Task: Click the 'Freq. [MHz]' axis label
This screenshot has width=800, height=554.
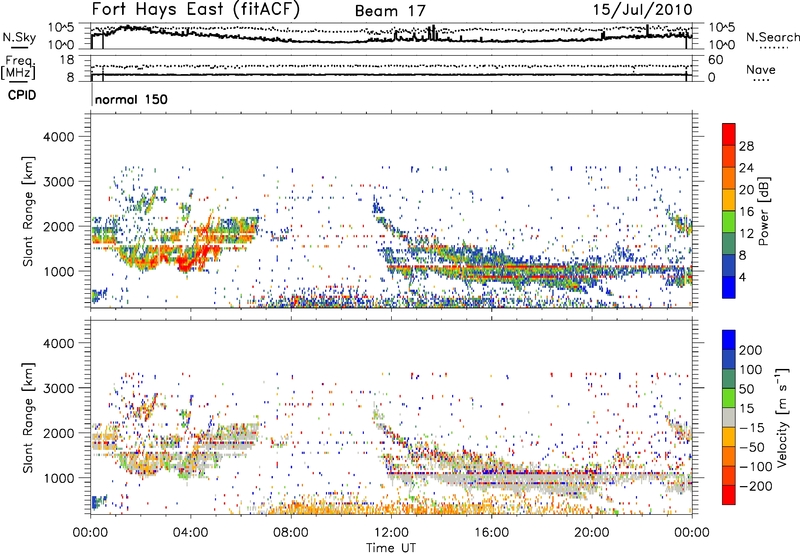Action: (x=19, y=67)
